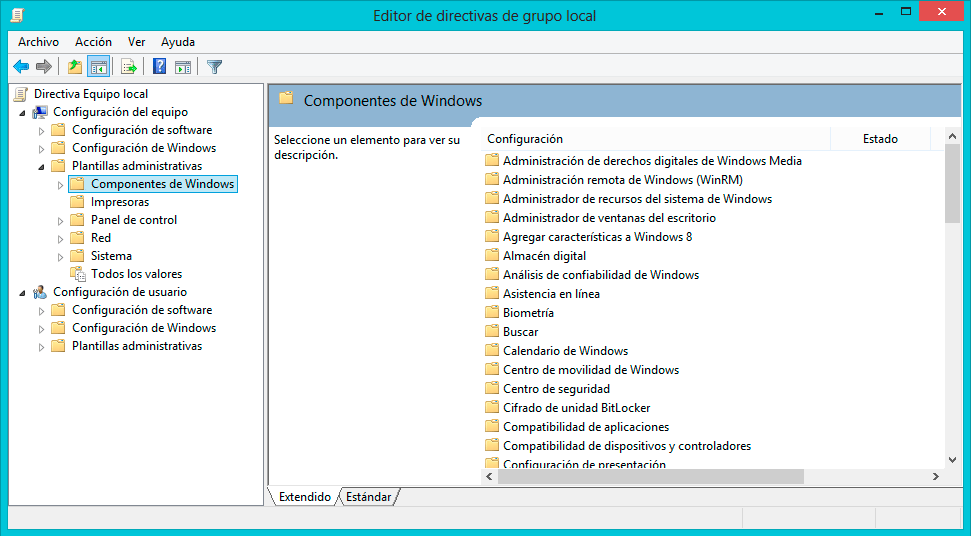Screen dimensions: 971x536
Task: Click the Export list toolbar icon
Action: point(129,66)
